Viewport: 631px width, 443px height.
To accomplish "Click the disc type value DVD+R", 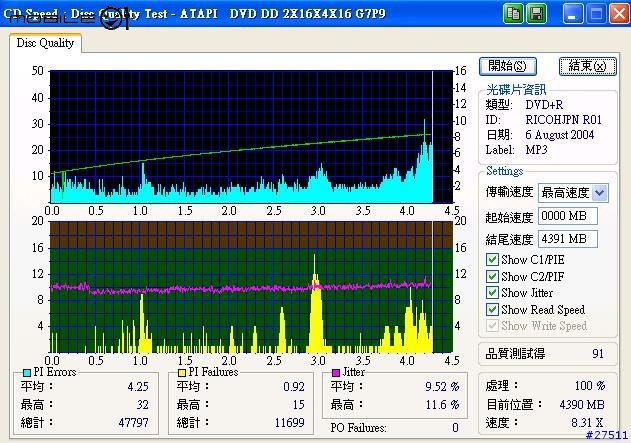I will click(x=544, y=105).
